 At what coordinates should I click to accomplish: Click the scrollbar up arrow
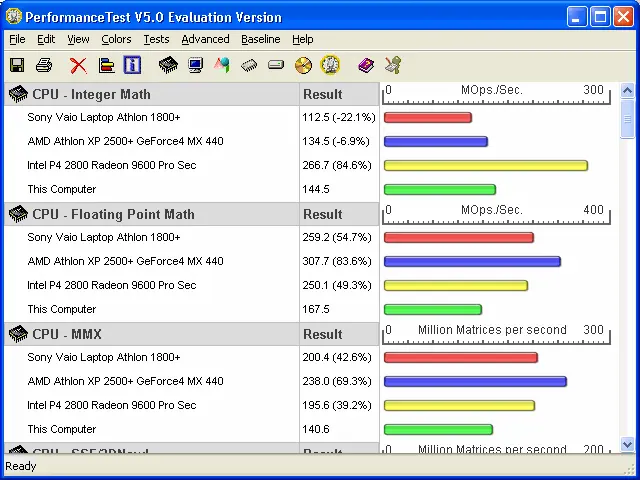[627, 90]
